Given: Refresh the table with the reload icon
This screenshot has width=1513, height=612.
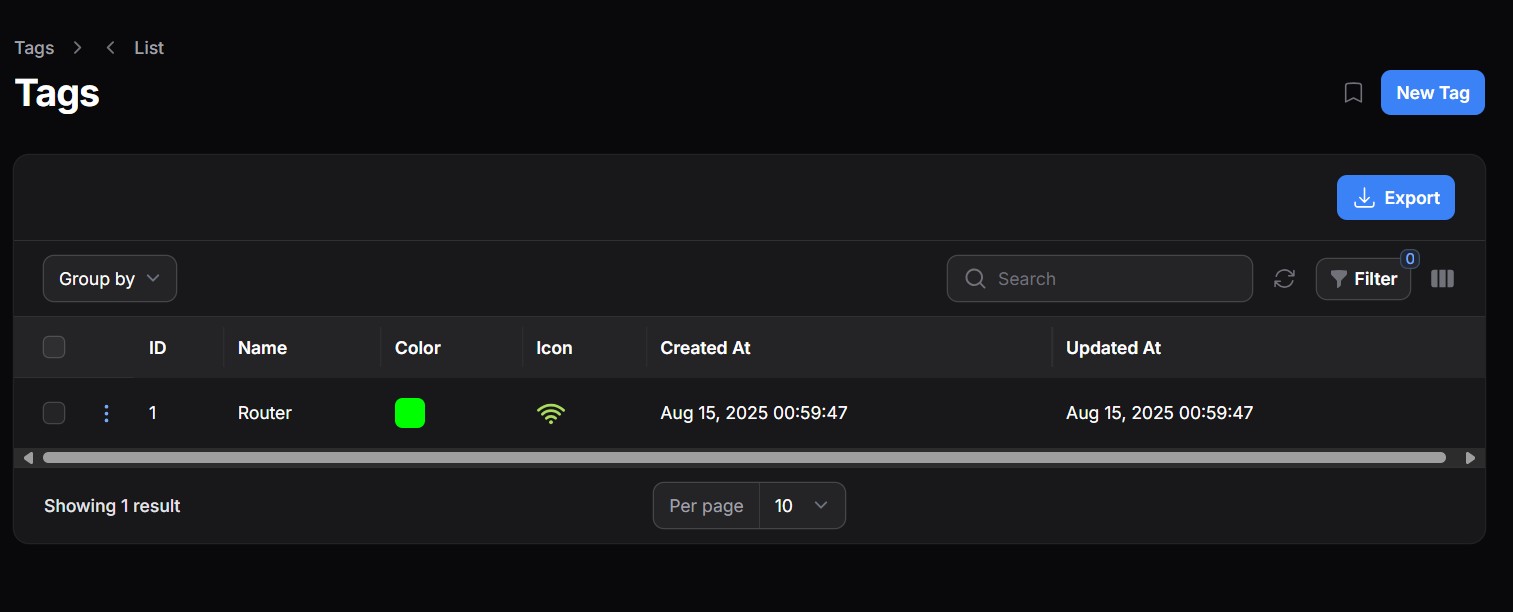Looking at the screenshot, I should click(1284, 279).
